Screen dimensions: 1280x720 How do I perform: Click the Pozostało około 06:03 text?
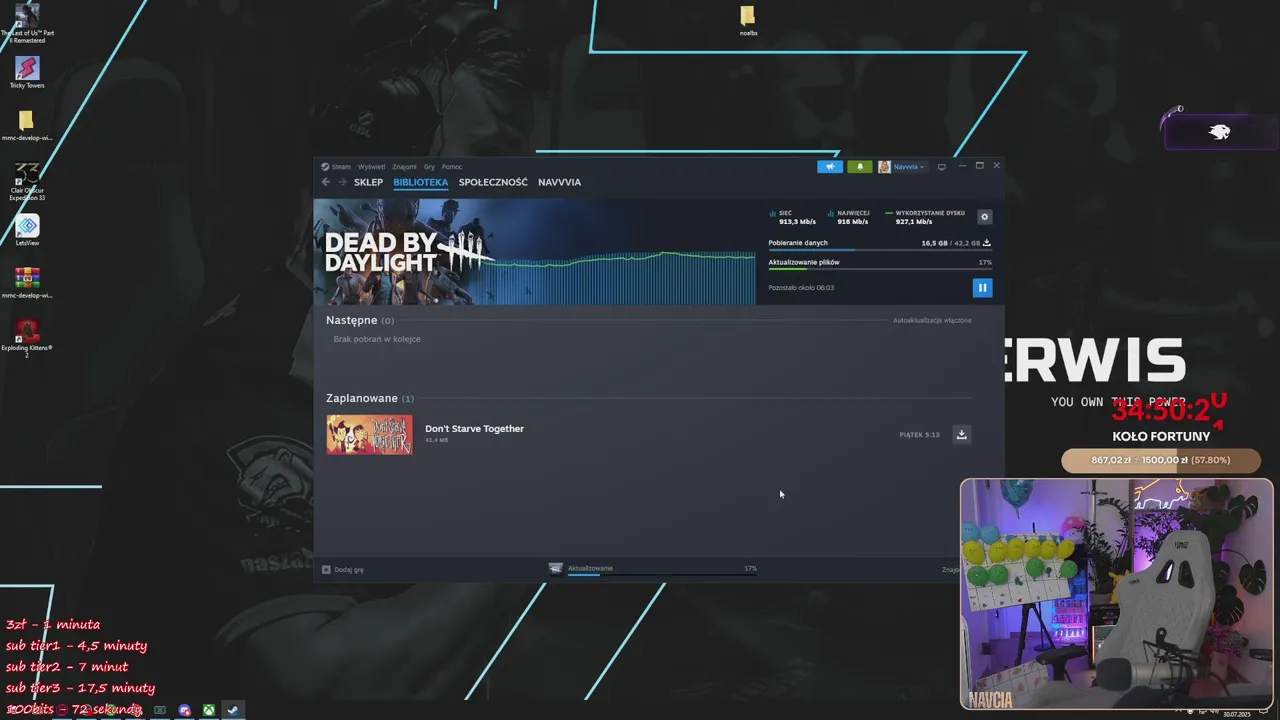click(801, 288)
